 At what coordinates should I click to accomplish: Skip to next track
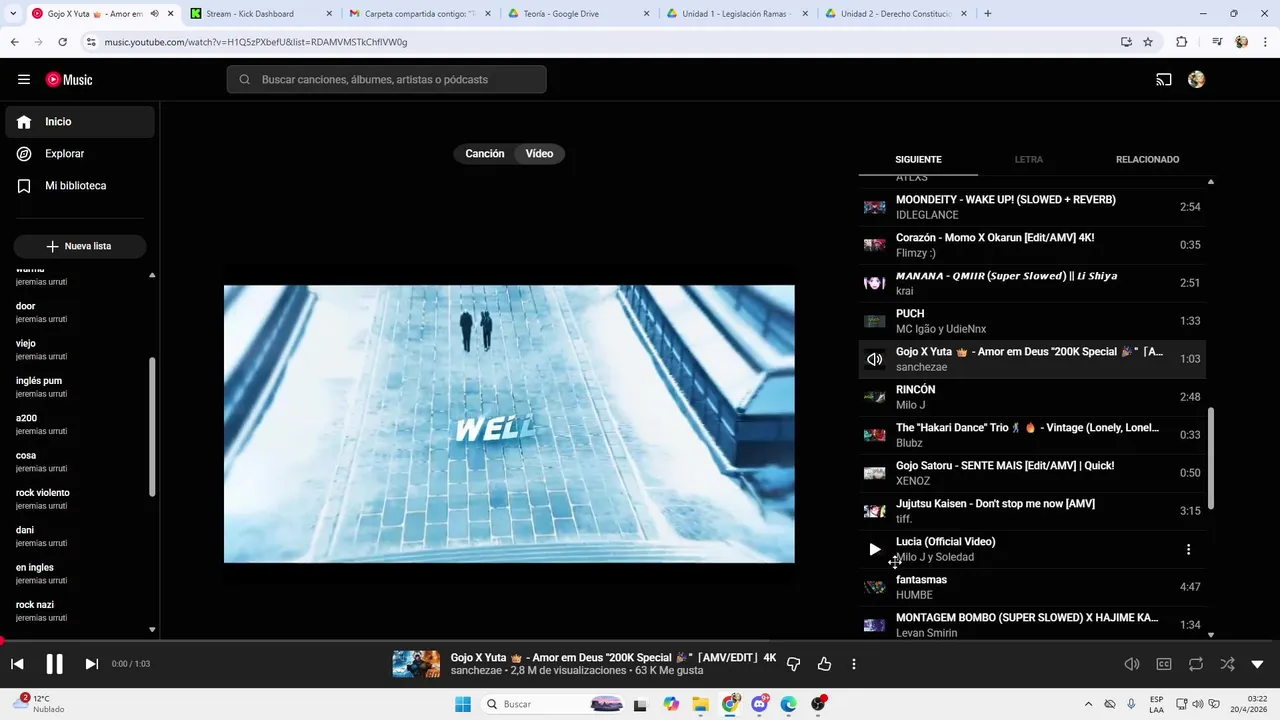click(91, 664)
